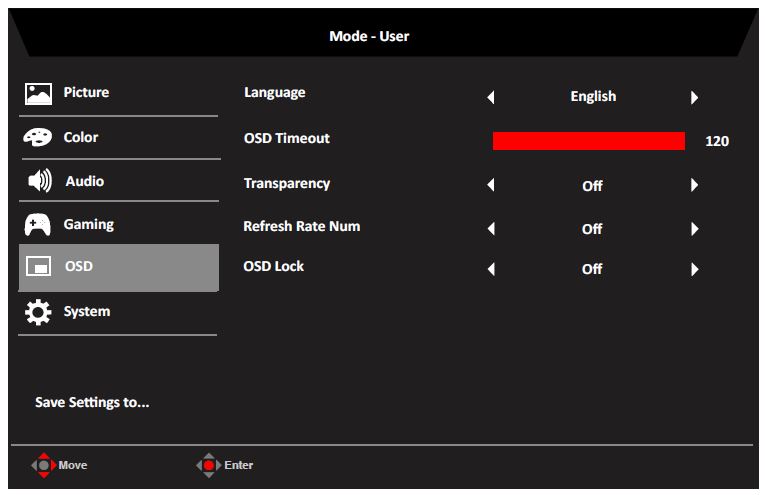The image size is (765, 495).
Task: Open the Gaming menu section
Action: pyautogui.click(x=89, y=225)
